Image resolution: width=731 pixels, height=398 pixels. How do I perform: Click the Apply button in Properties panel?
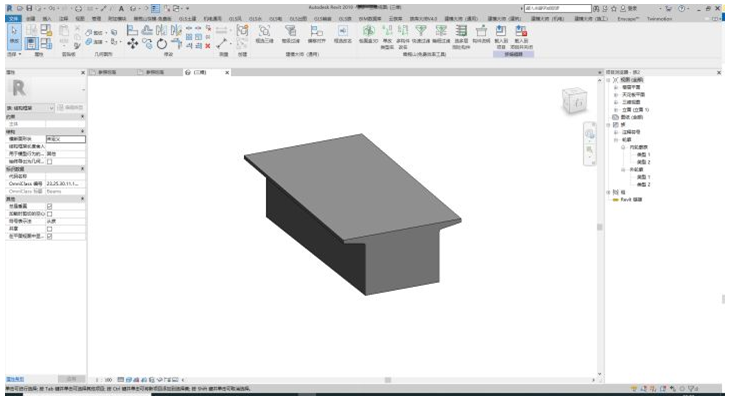tap(71, 379)
